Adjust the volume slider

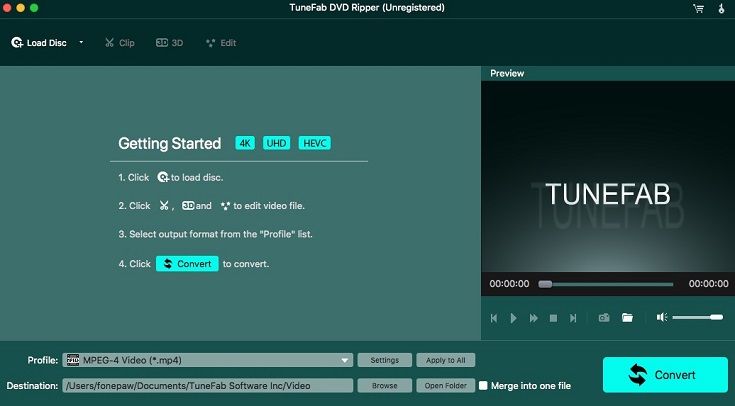(x=698, y=317)
